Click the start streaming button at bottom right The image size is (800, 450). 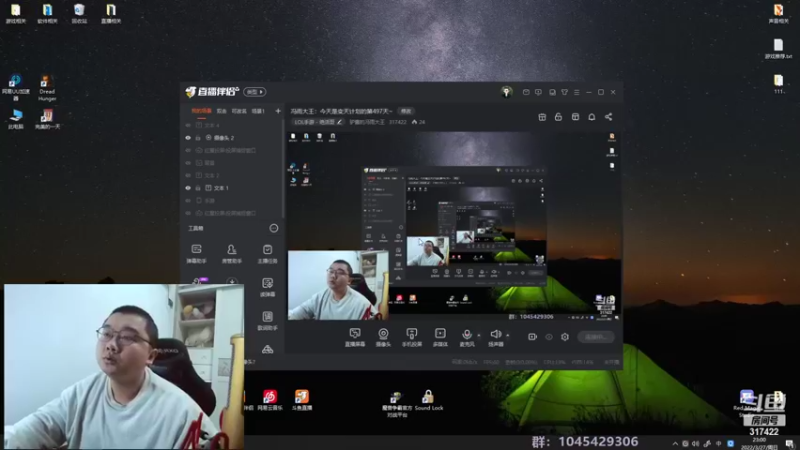596,337
